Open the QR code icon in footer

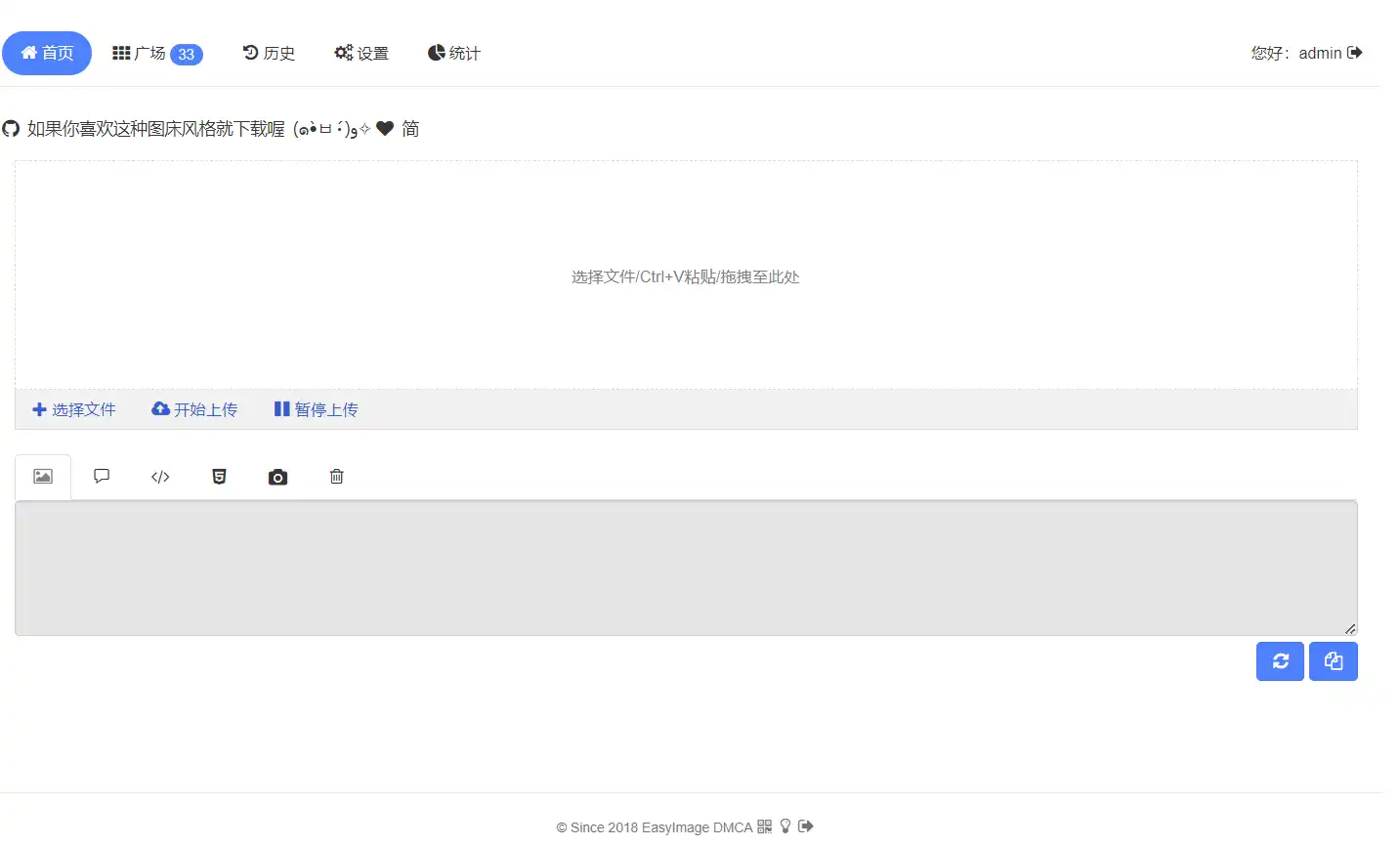(x=764, y=826)
